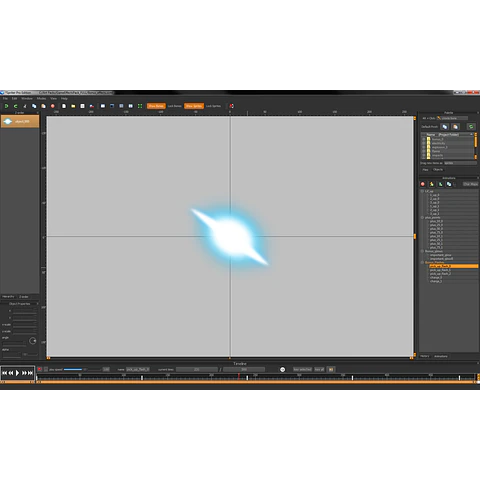
Task: Open the File menu
Action: [5, 98]
